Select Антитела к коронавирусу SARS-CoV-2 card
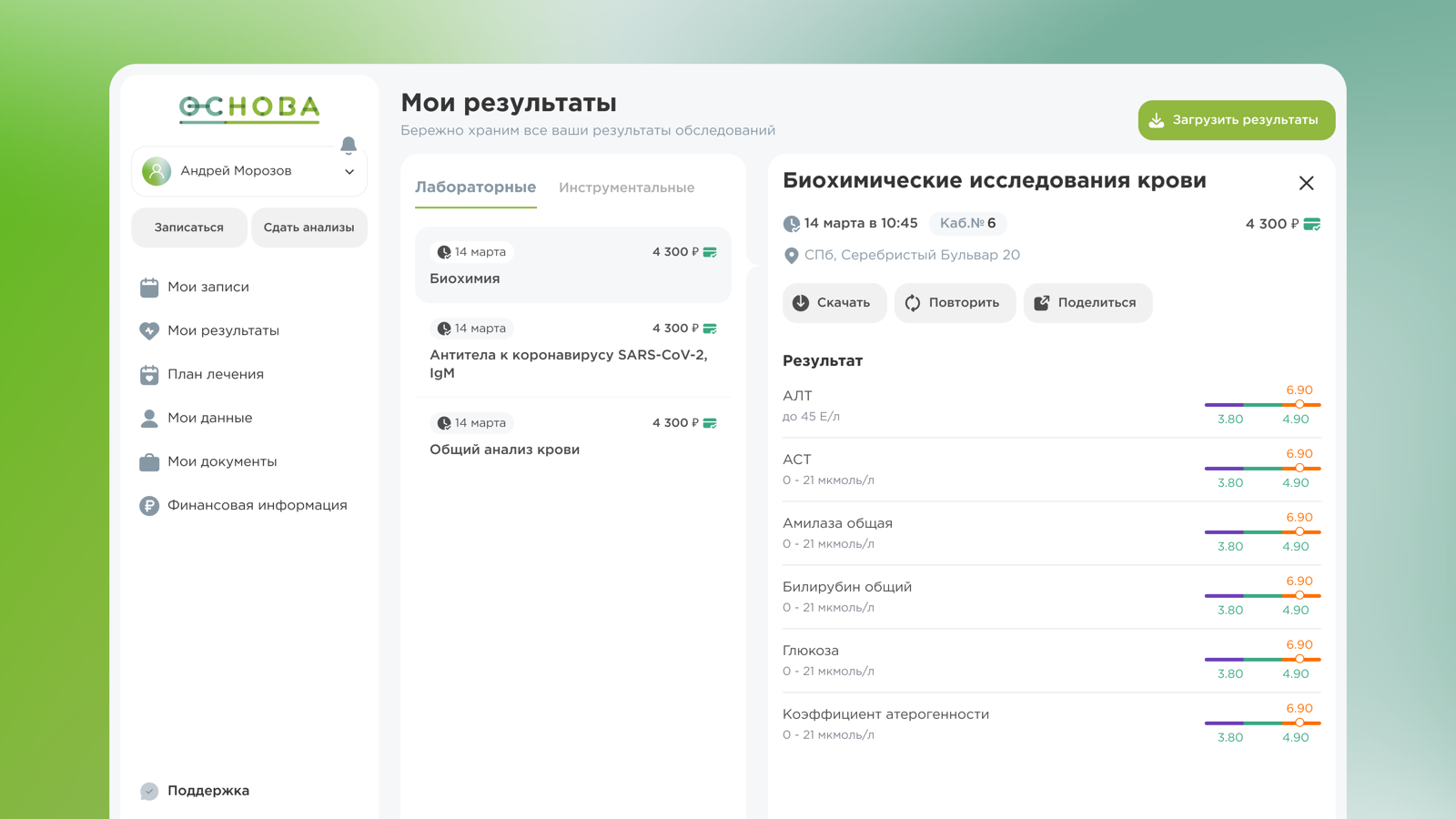 click(x=573, y=350)
